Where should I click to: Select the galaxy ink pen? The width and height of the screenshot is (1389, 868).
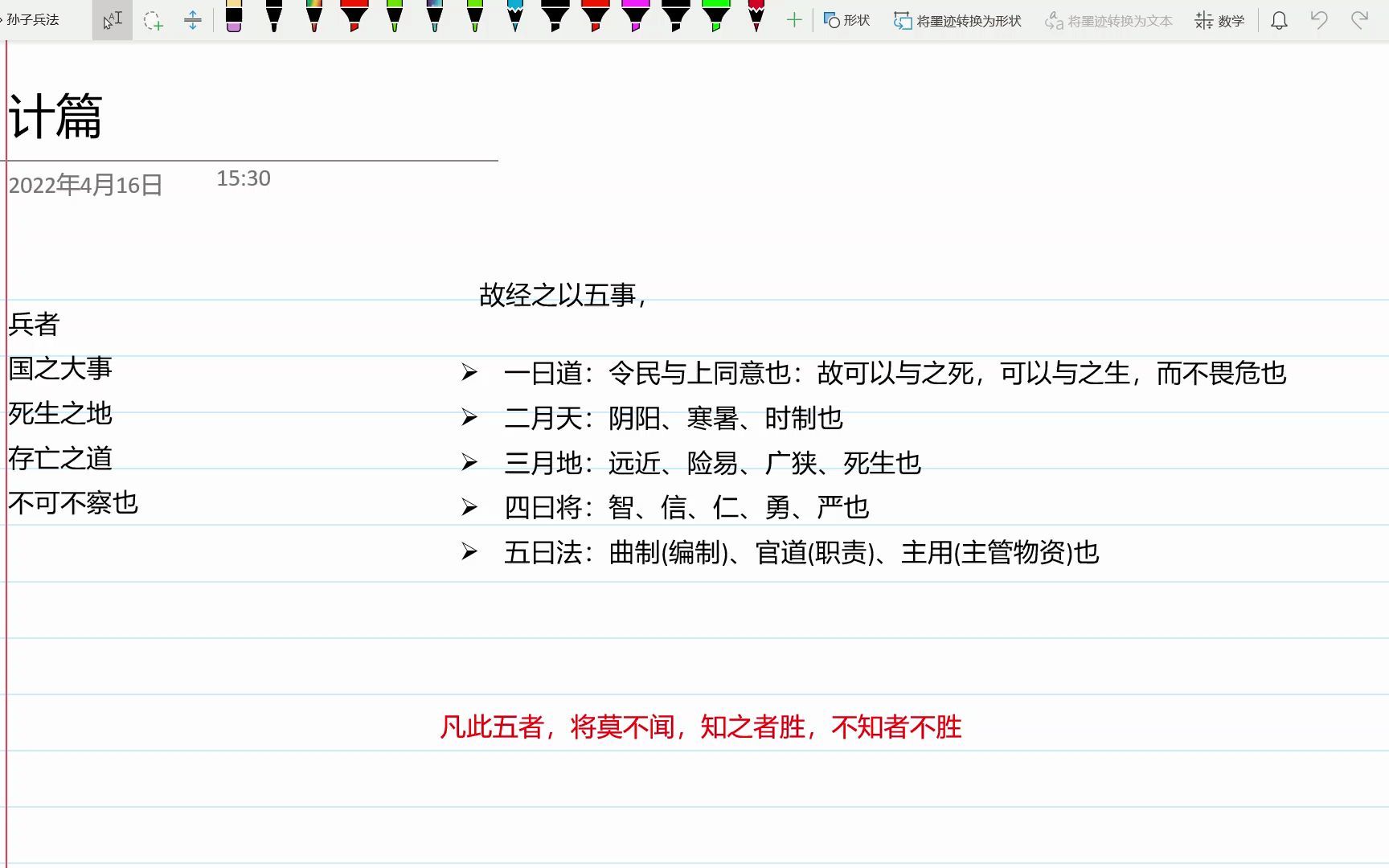click(x=435, y=16)
